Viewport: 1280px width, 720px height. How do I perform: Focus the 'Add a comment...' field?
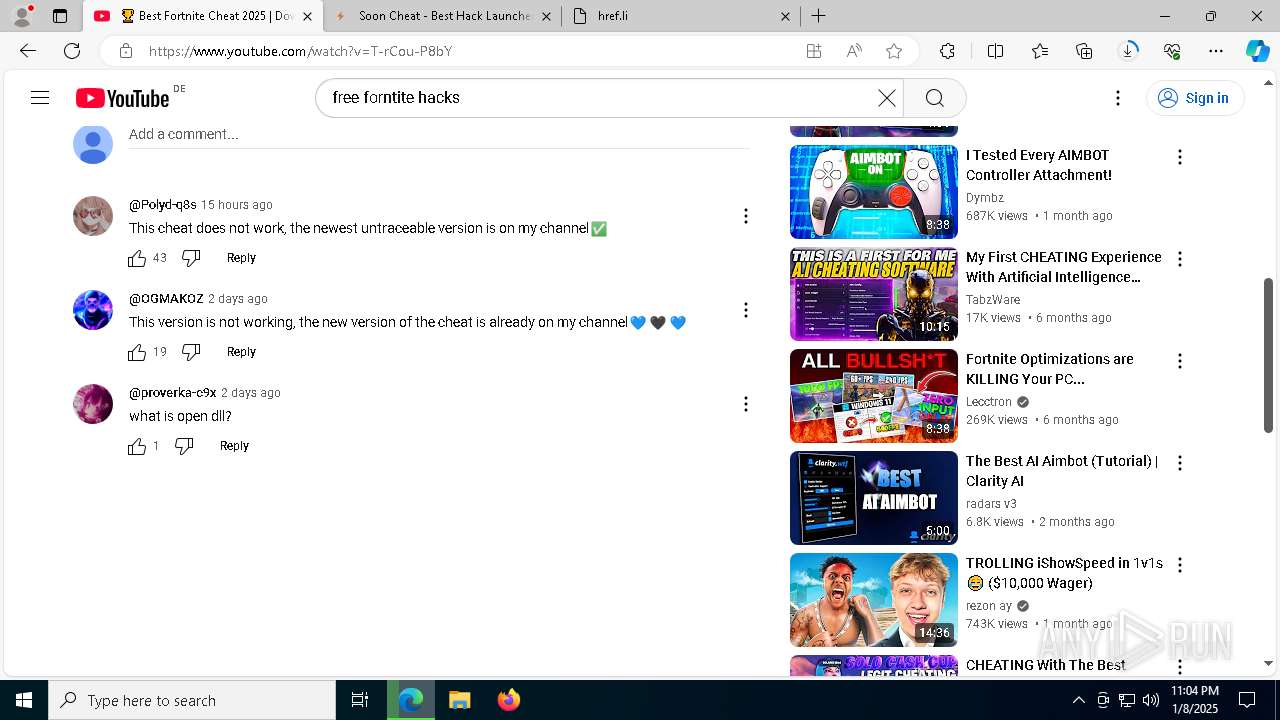click(x=438, y=135)
